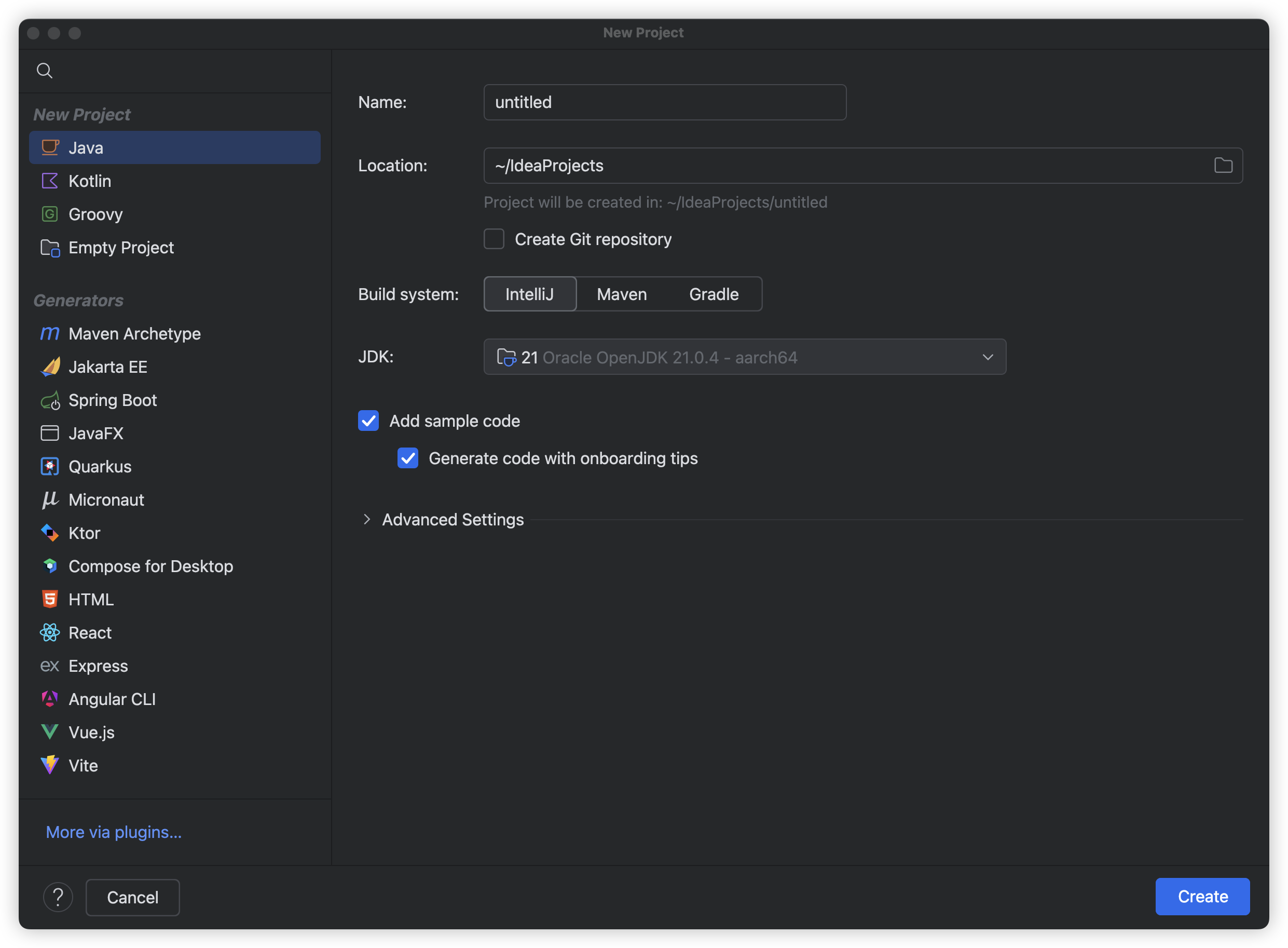The width and height of the screenshot is (1288, 948).
Task: Click the search magnifier icon
Action: coord(45,71)
